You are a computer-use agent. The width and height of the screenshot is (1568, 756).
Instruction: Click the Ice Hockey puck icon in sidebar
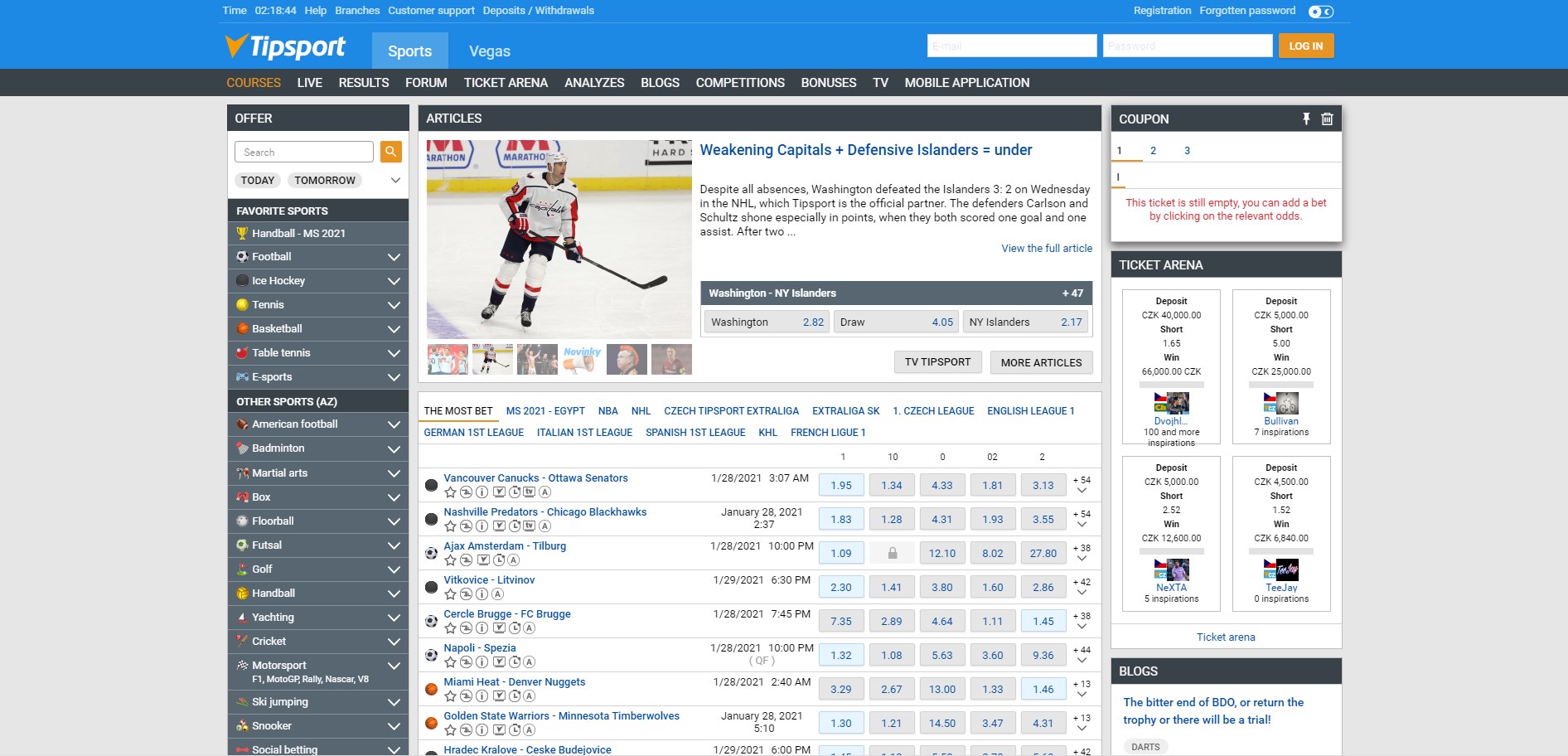point(242,280)
